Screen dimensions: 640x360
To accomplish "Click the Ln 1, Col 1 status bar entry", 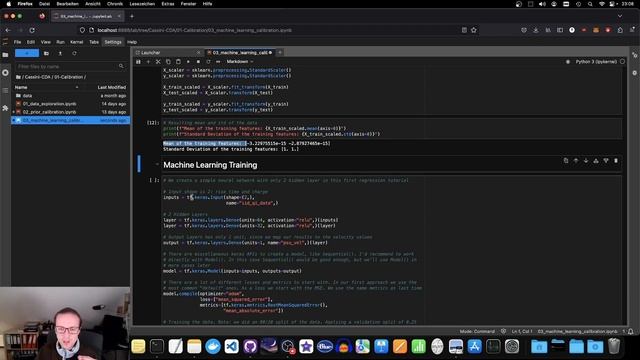I will [522, 331].
